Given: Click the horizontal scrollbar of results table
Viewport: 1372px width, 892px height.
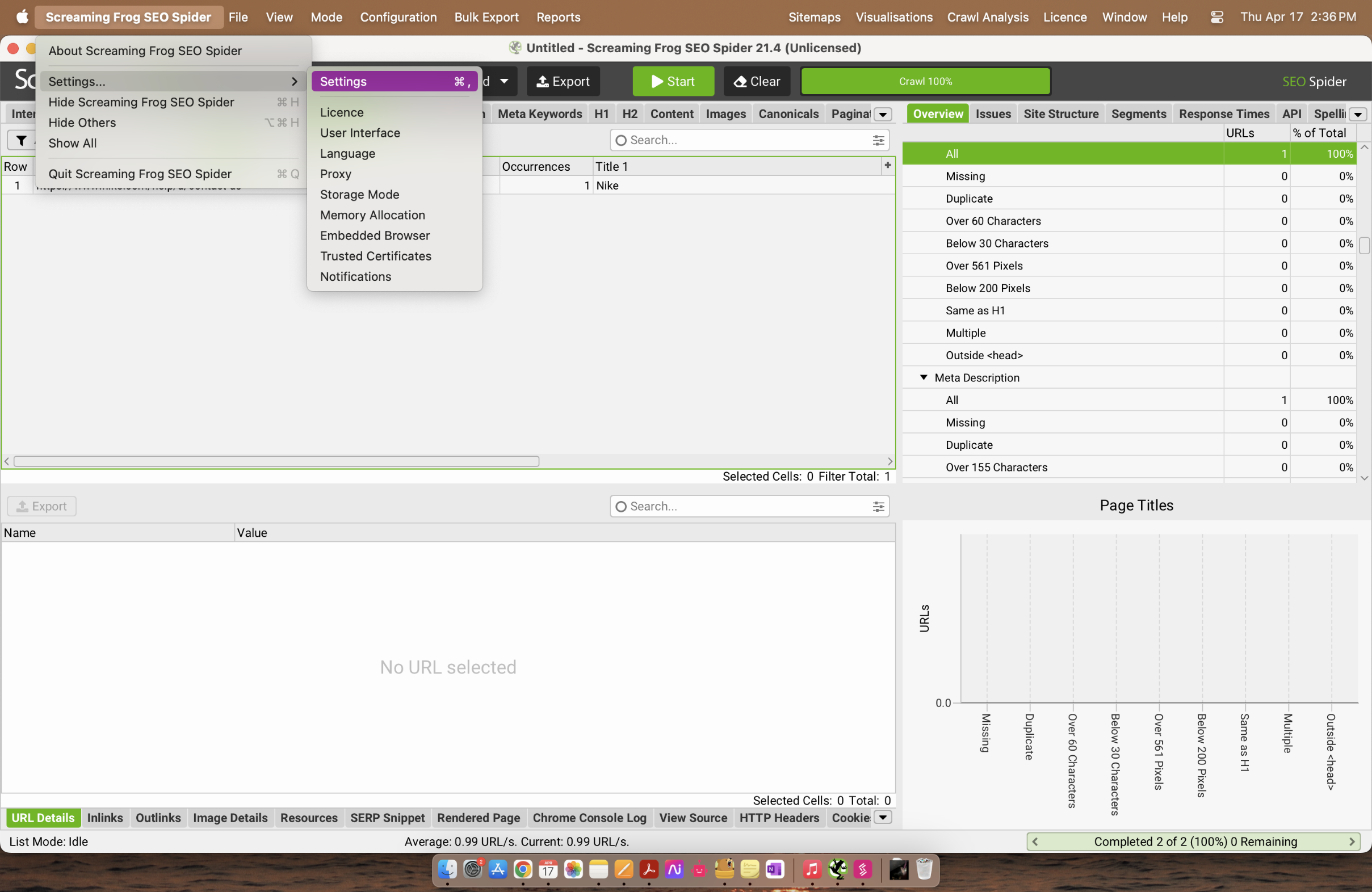Looking at the screenshot, I should (276, 461).
